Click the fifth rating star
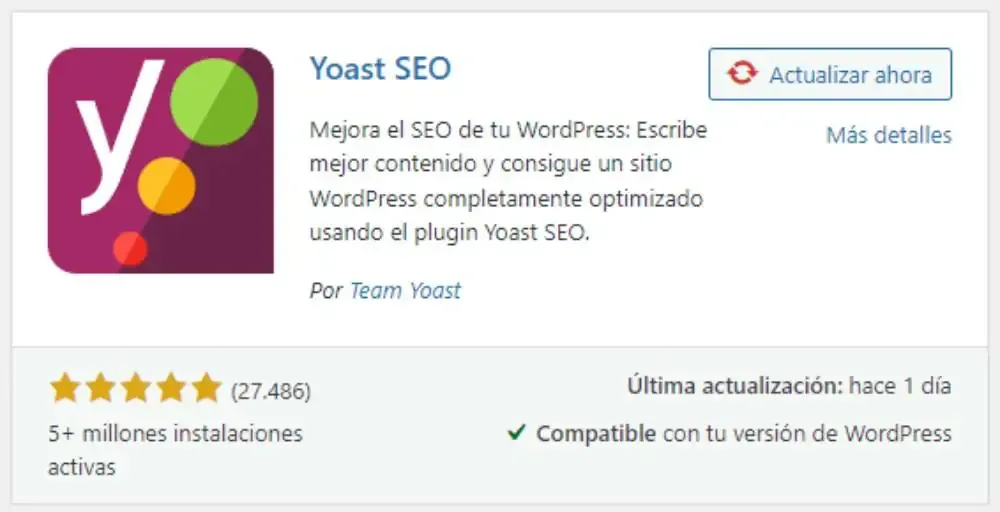 coord(206,388)
